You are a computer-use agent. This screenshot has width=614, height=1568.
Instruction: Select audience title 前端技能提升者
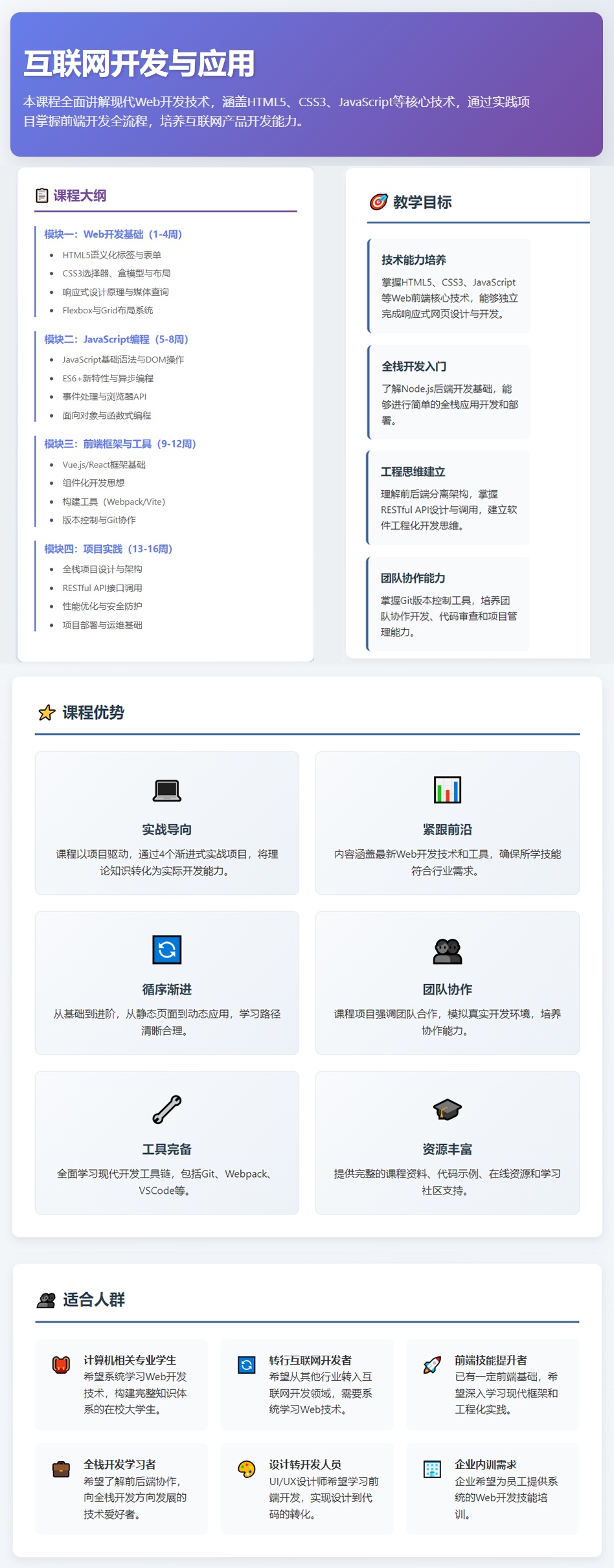(491, 1360)
